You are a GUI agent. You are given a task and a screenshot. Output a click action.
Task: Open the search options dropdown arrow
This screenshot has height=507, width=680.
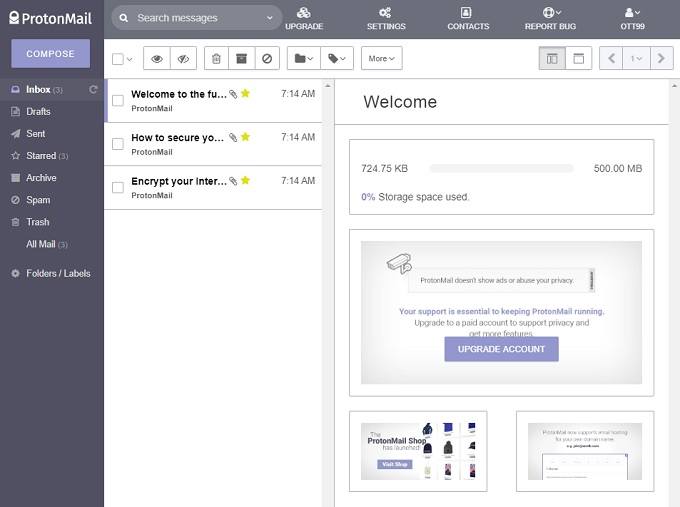(269, 18)
